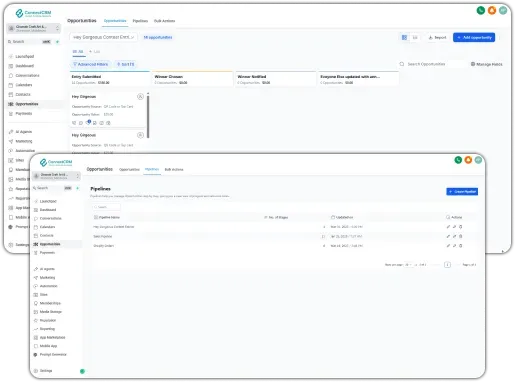Switch to list view in Opportunities window
The height and width of the screenshot is (382, 515).
click(x=415, y=37)
